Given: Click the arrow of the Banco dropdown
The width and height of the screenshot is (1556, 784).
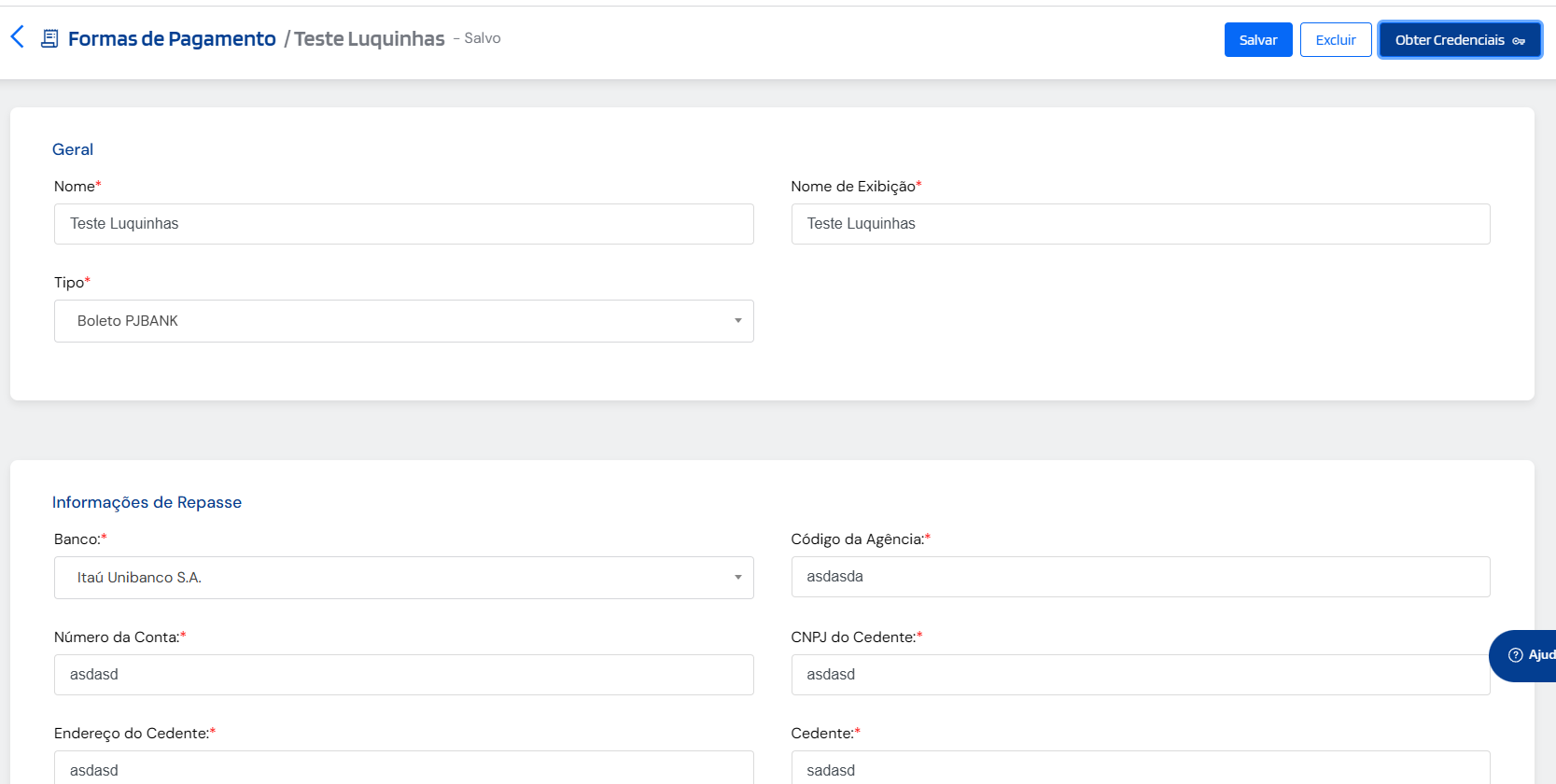Looking at the screenshot, I should click(x=737, y=578).
